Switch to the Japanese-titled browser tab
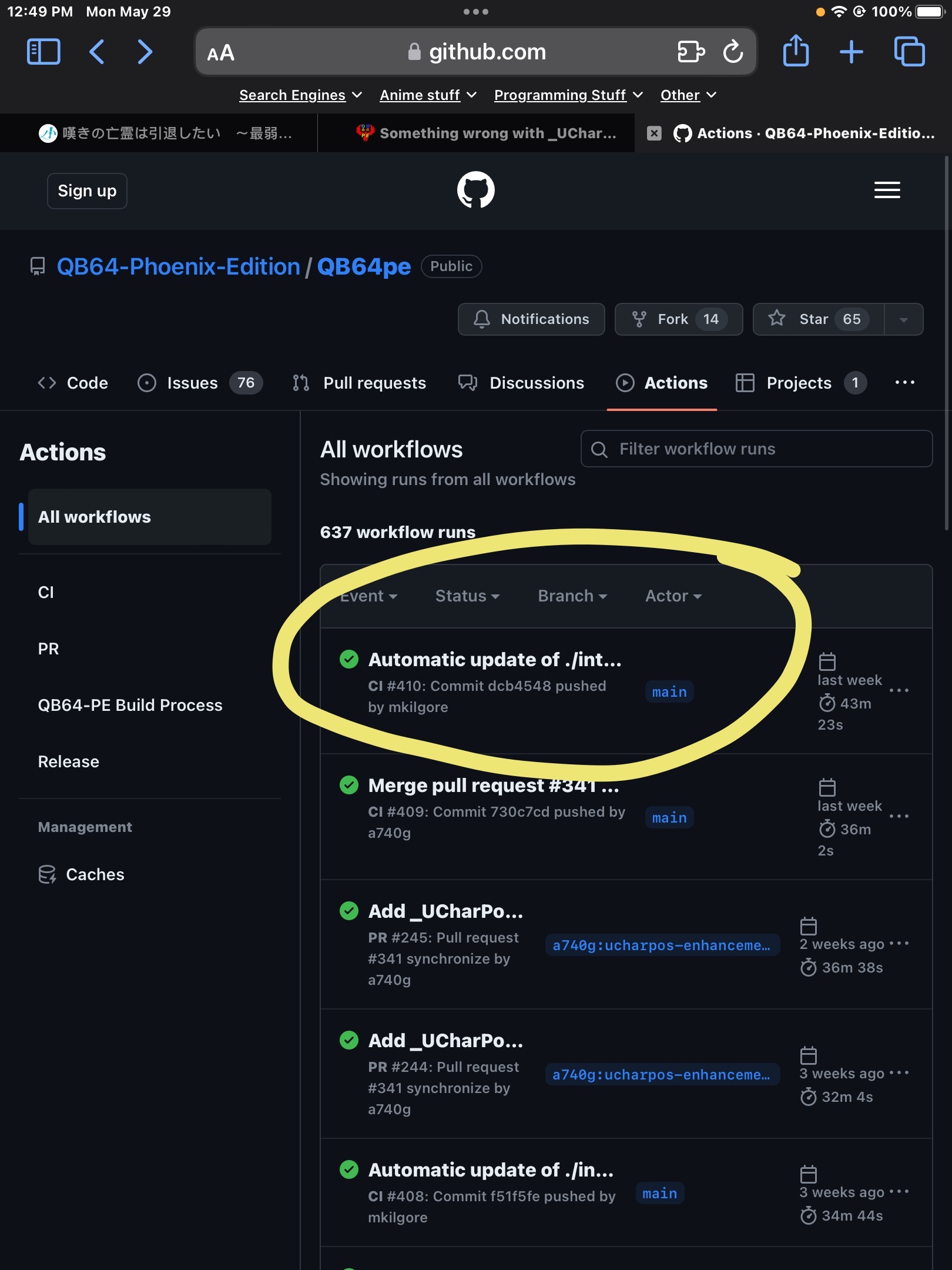 159,133
